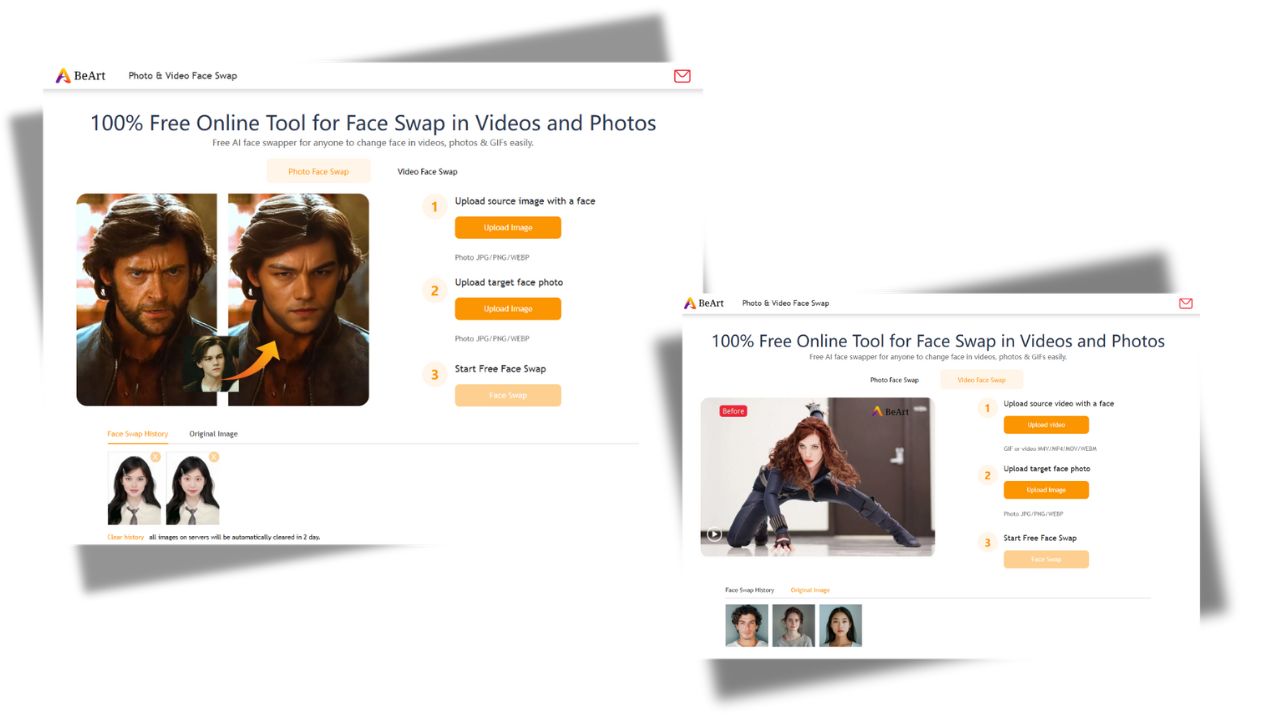Open Photo & Video Face Swap on photo page
Screen dimensions: 1280x720
(x=183, y=76)
